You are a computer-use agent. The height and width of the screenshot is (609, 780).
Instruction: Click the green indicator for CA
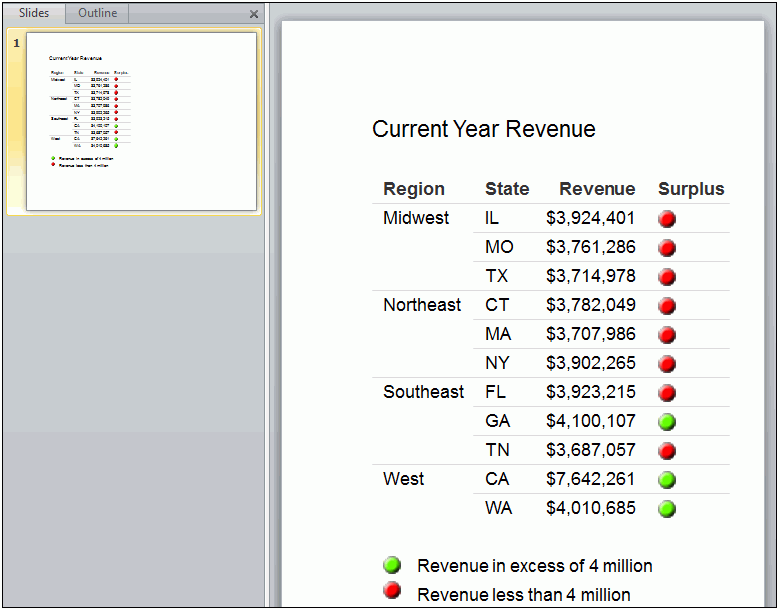point(667,480)
